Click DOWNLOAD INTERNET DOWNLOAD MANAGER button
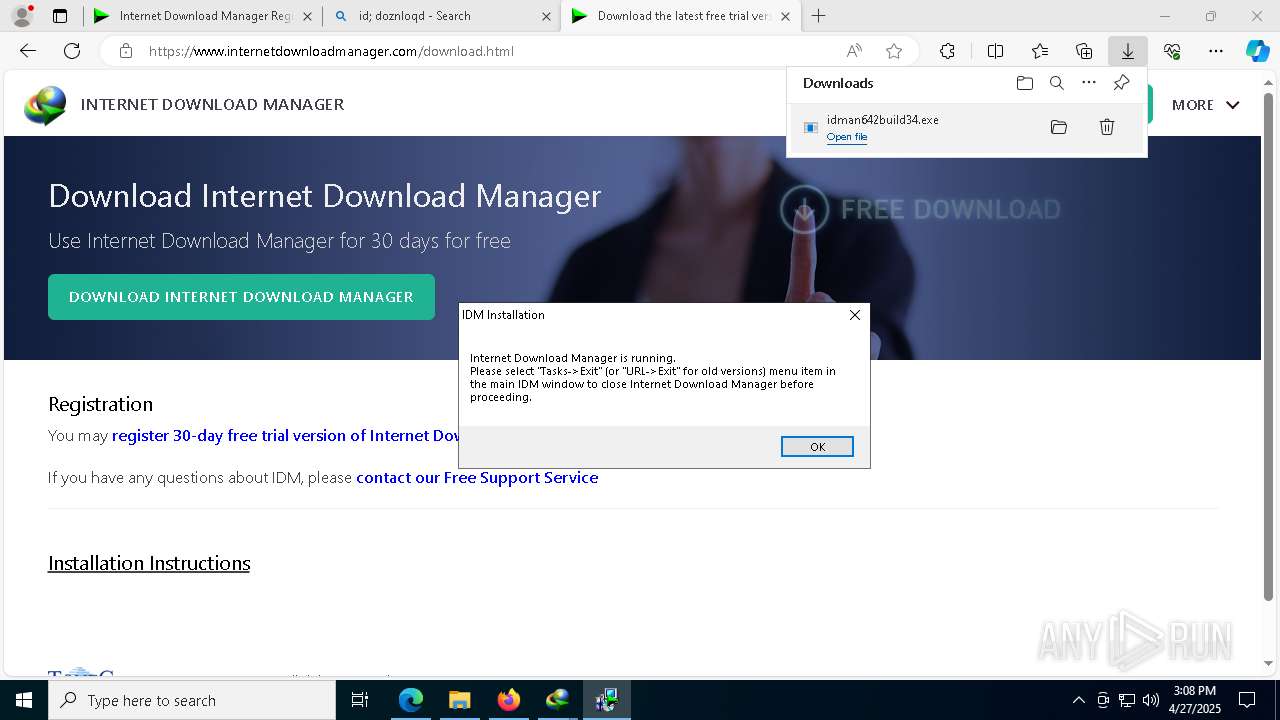 point(241,297)
